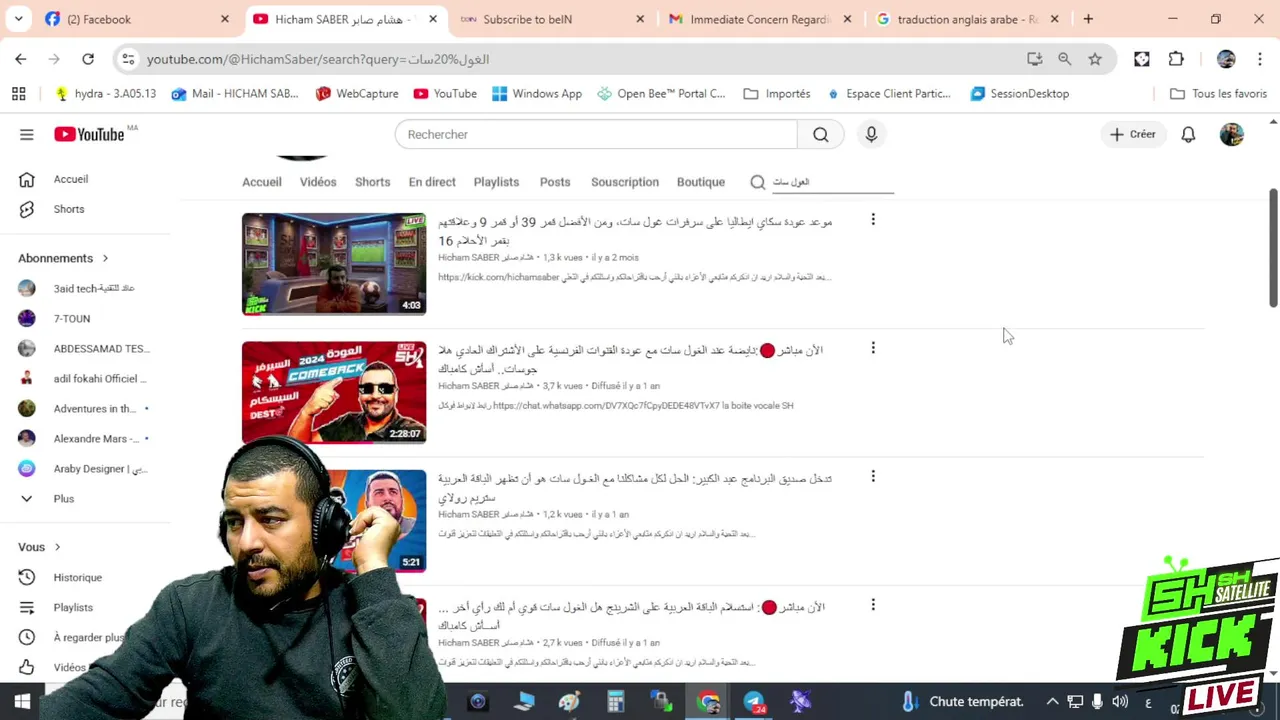The height and width of the screenshot is (720, 1280).
Task: Open the tab search dropdown arrow
Action: coord(18,19)
